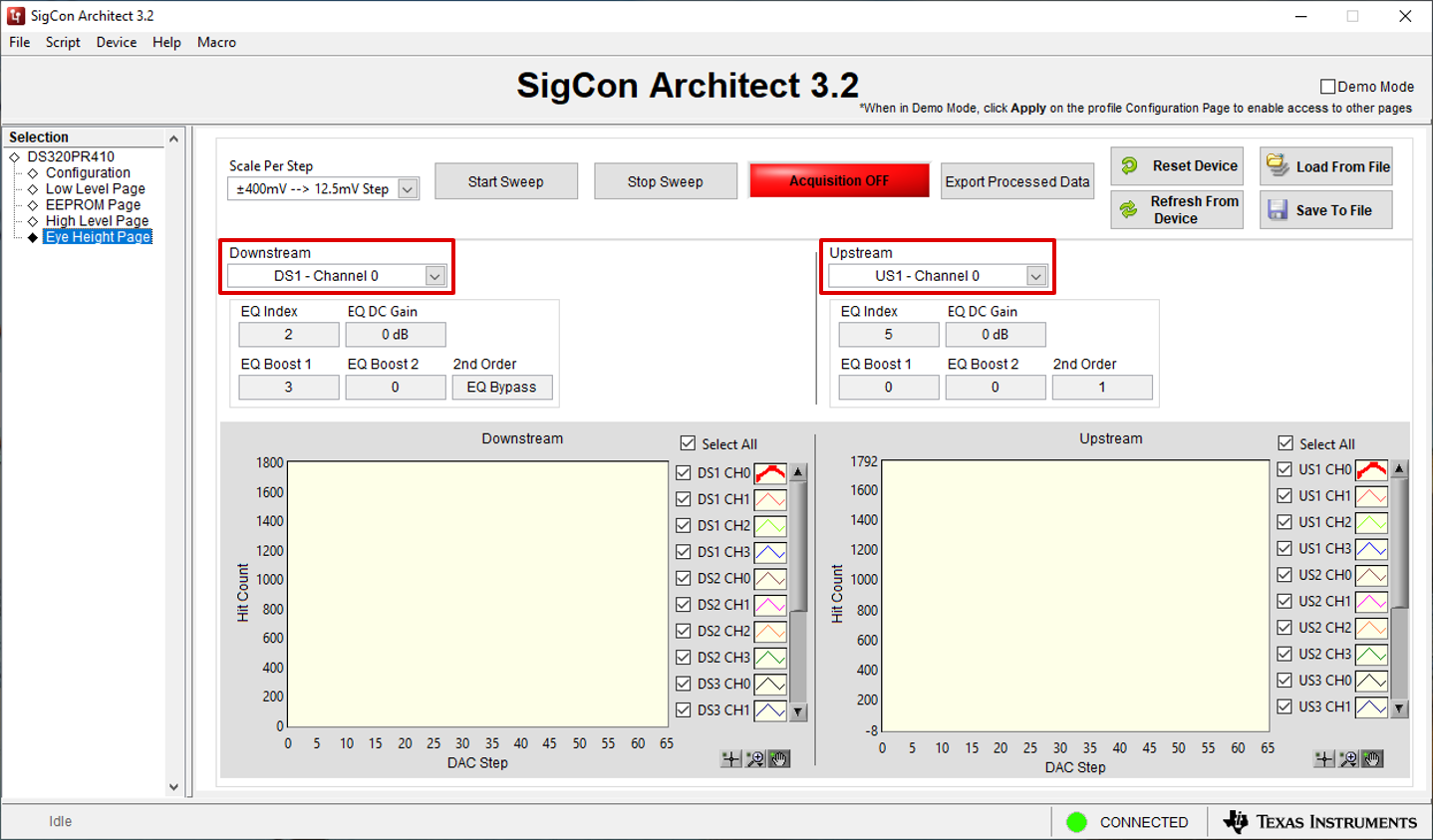Uncheck the DS2 CH0 channel checkbox
This screenshot has height=840, width=1433.
point(684,579)
